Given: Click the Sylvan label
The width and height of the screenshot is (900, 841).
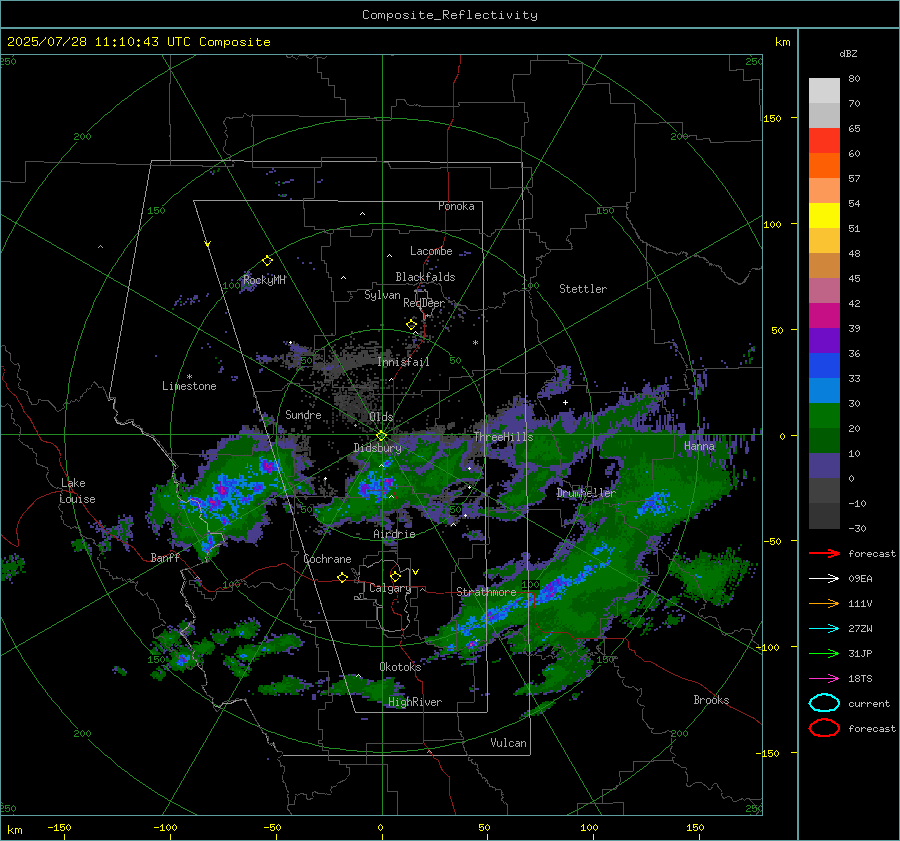Looking at the screenshot, I should tap(382, 295).
